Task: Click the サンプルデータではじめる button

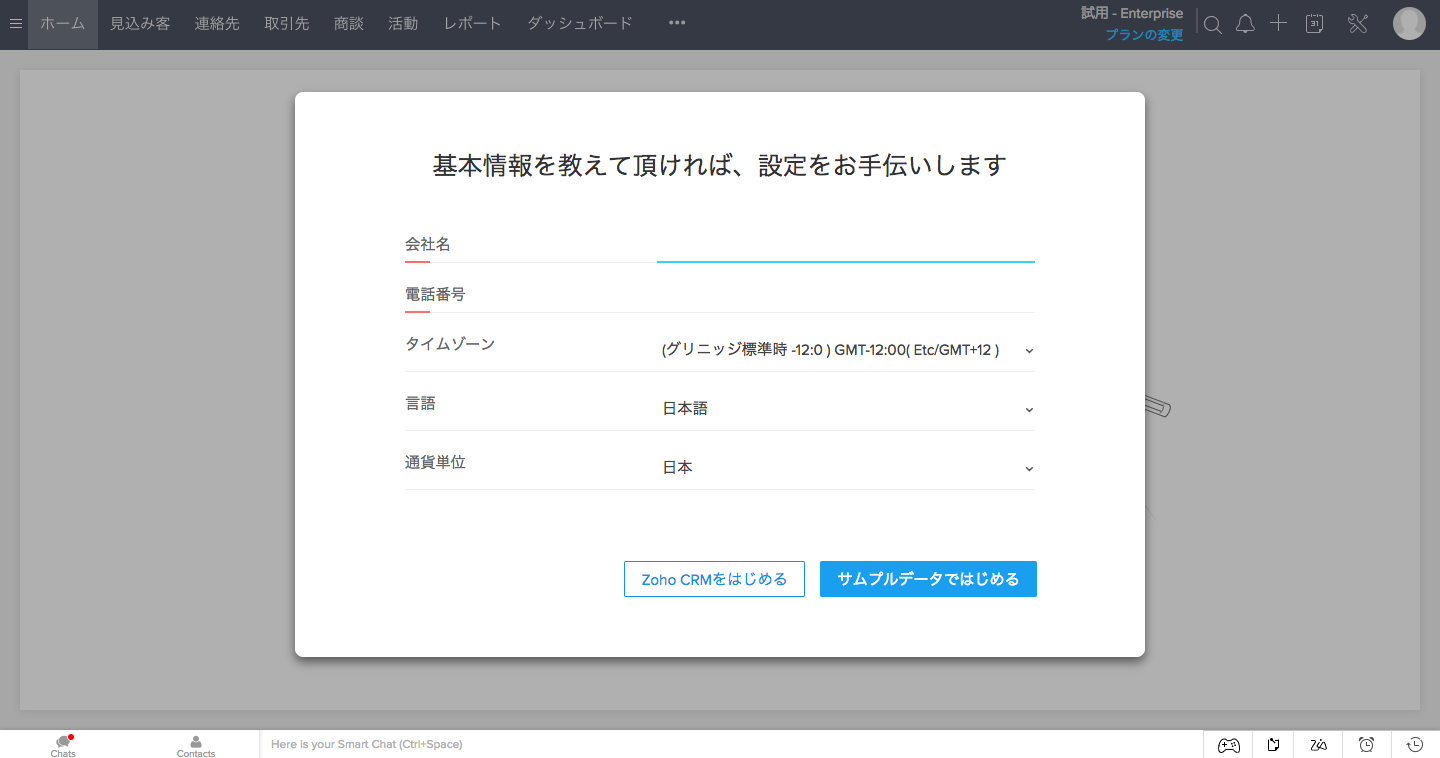Action: [928, 579]
